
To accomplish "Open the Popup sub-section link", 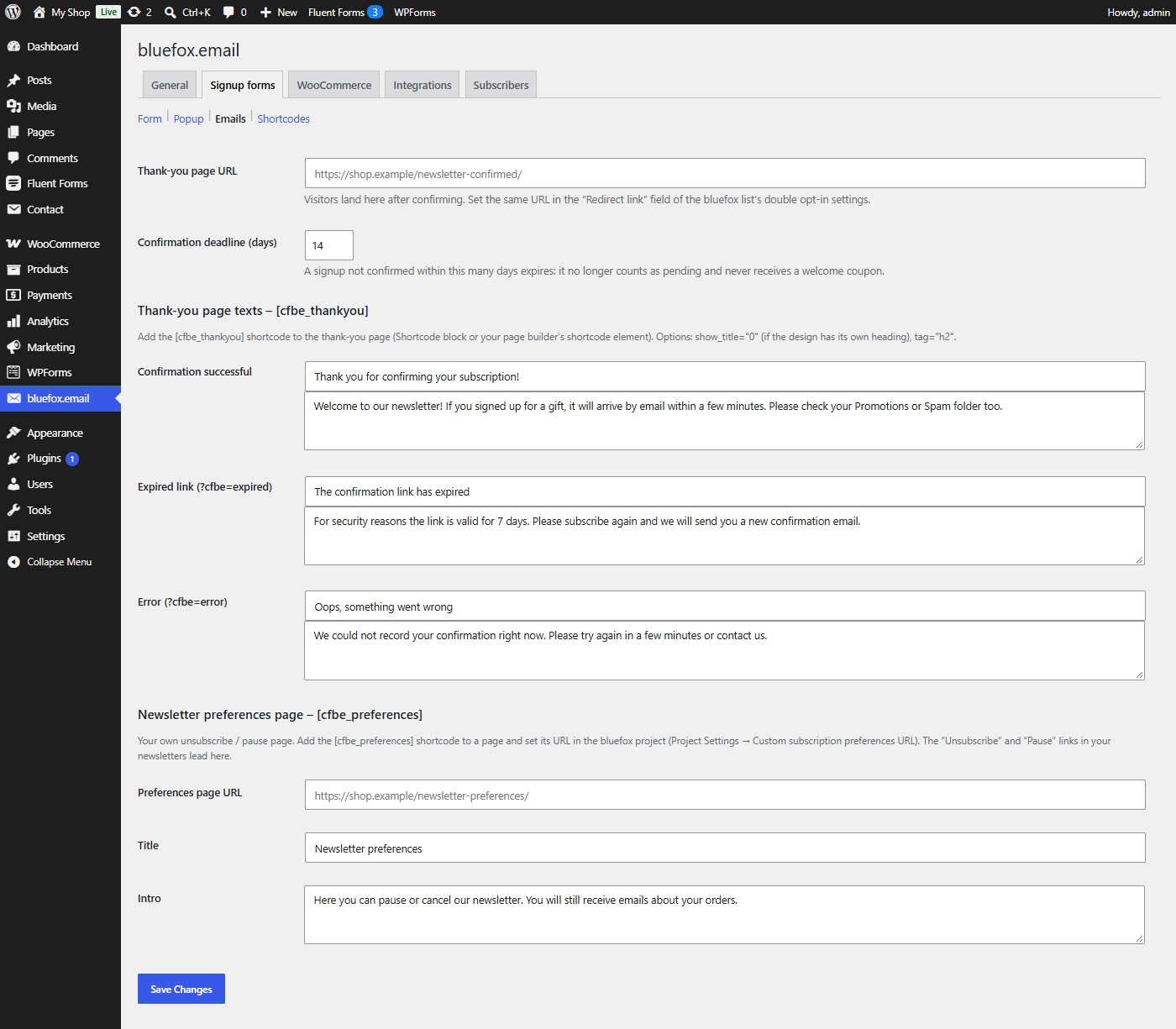I will (x=188, y=118).
